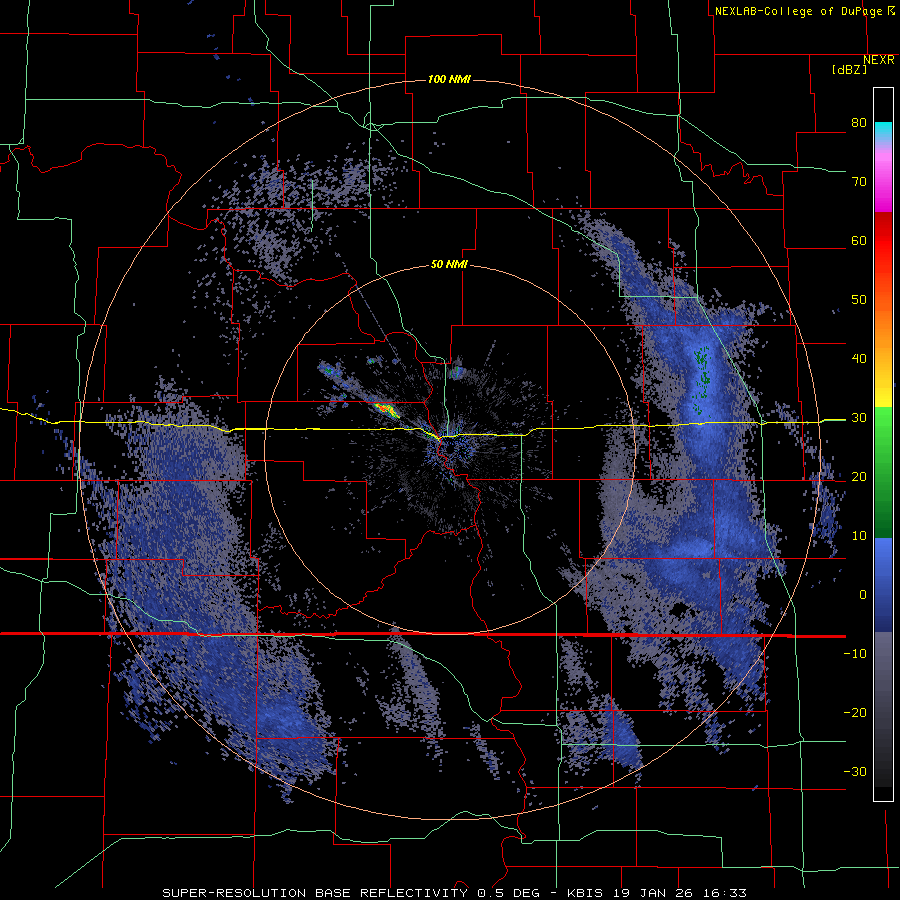The height and width of the screenshot is (900, 900).
Task: Click the NEXR label above the scale
Action: pos(879,60)
